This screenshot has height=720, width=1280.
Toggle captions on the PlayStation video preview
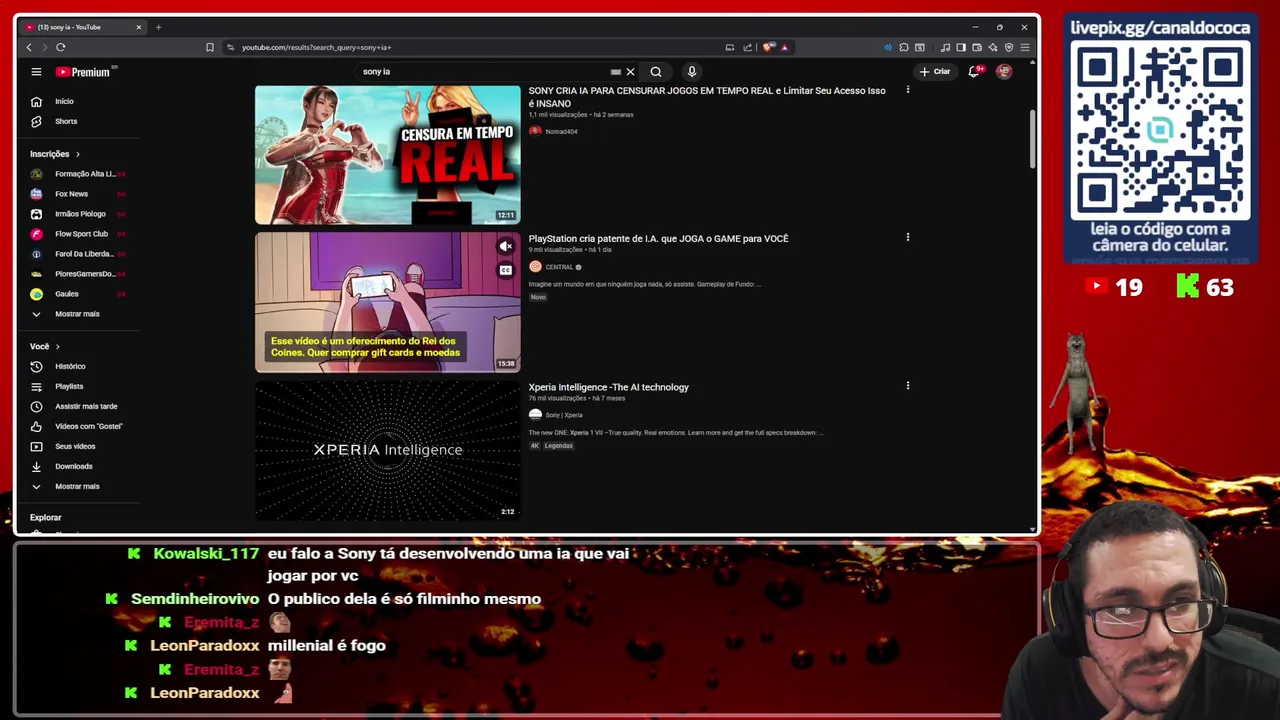coord(506,270)
